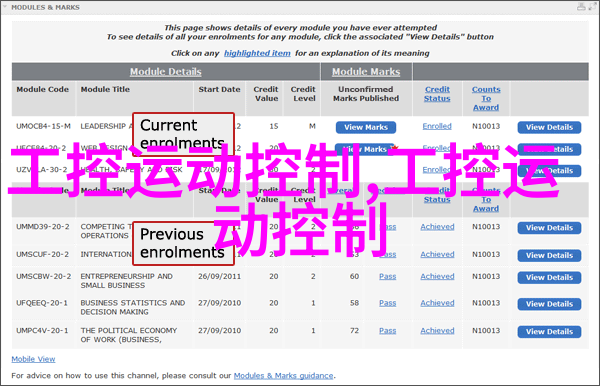View Details for module UMSCUF-20-2
600x386 pixels.
(549, 256)
